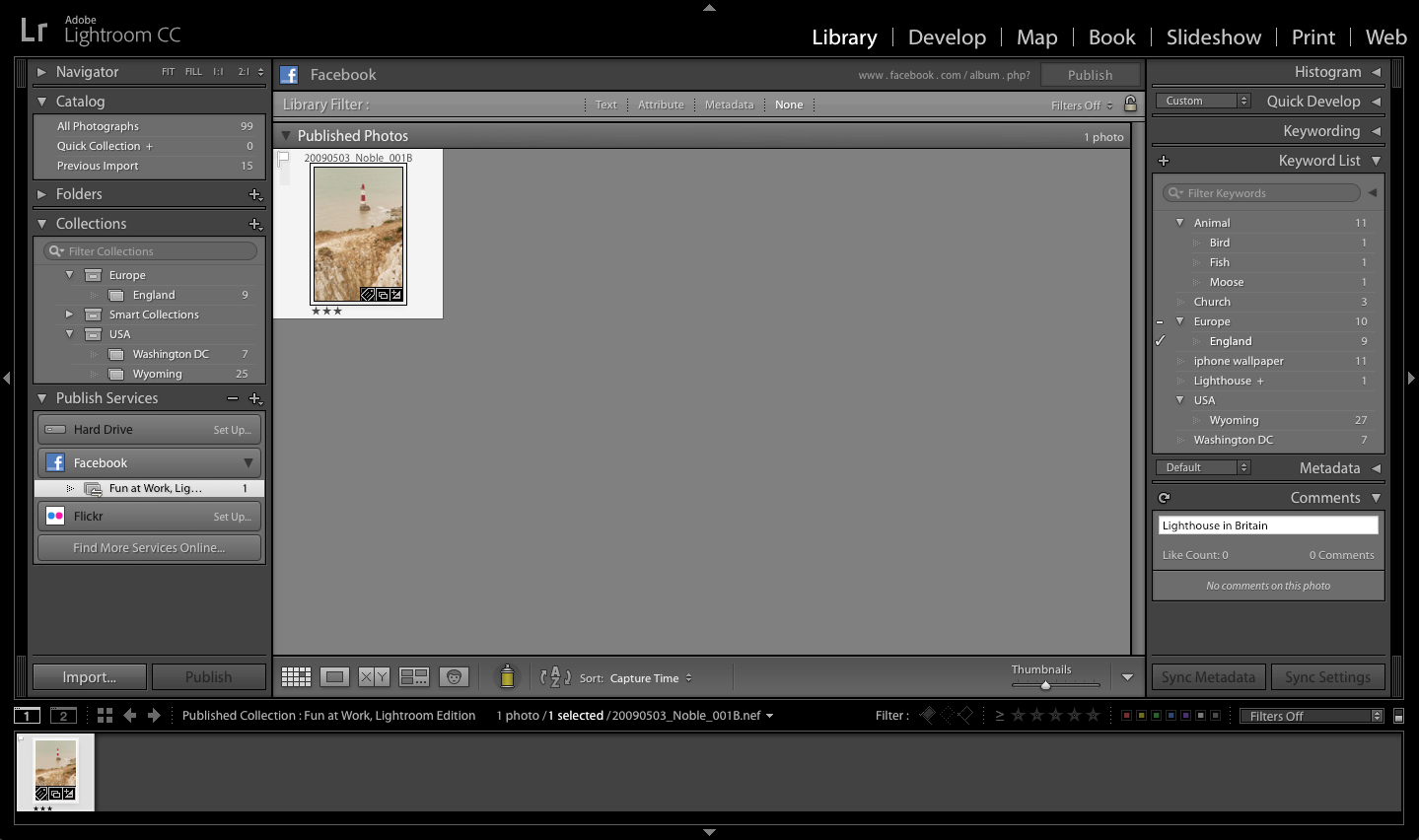Reverse sort direction with A-Z icon
This screenshot has height=840, width=1419.
click(x=554, y=677)
